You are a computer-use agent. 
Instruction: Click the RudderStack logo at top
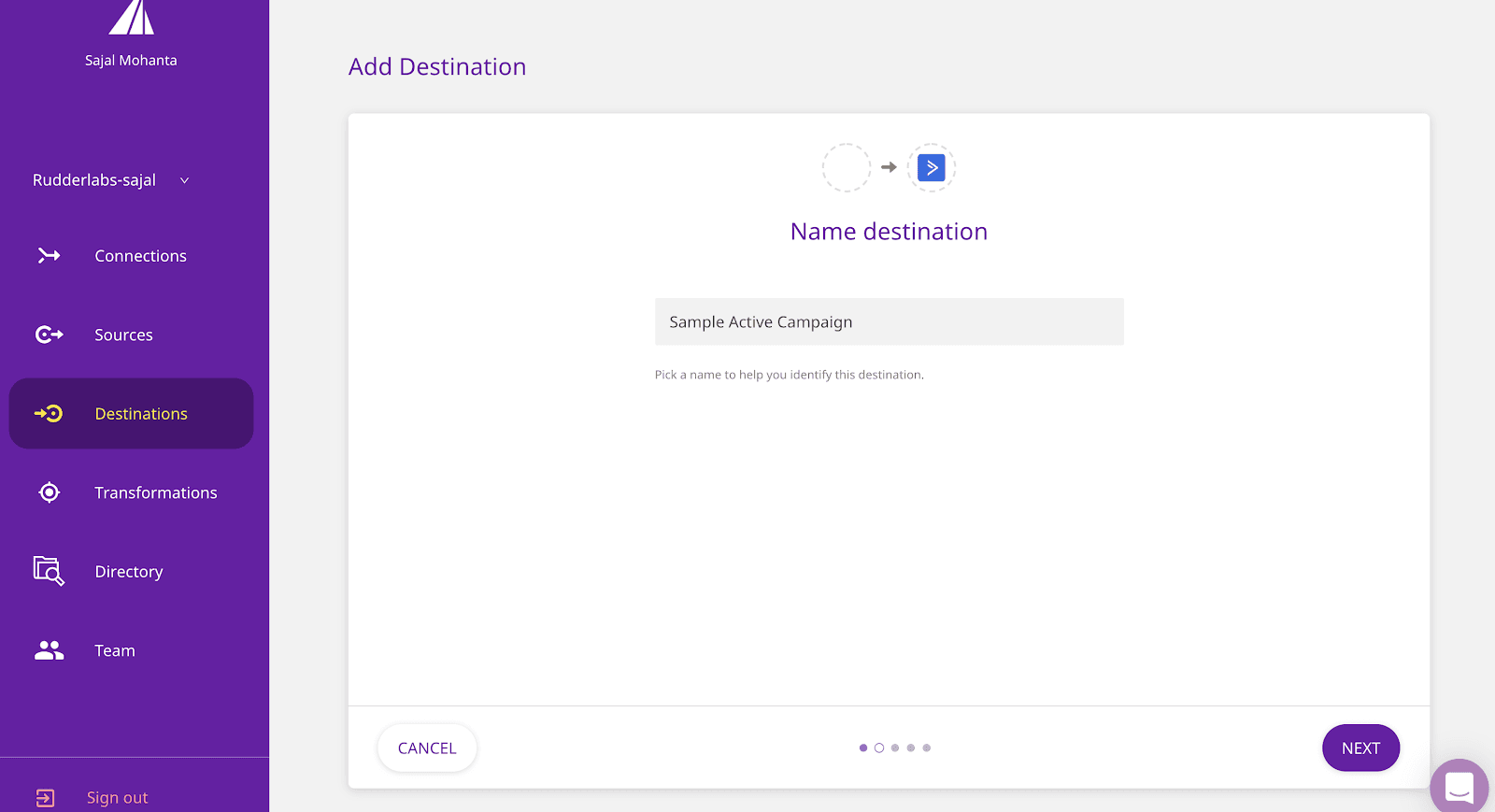(131, 17)
